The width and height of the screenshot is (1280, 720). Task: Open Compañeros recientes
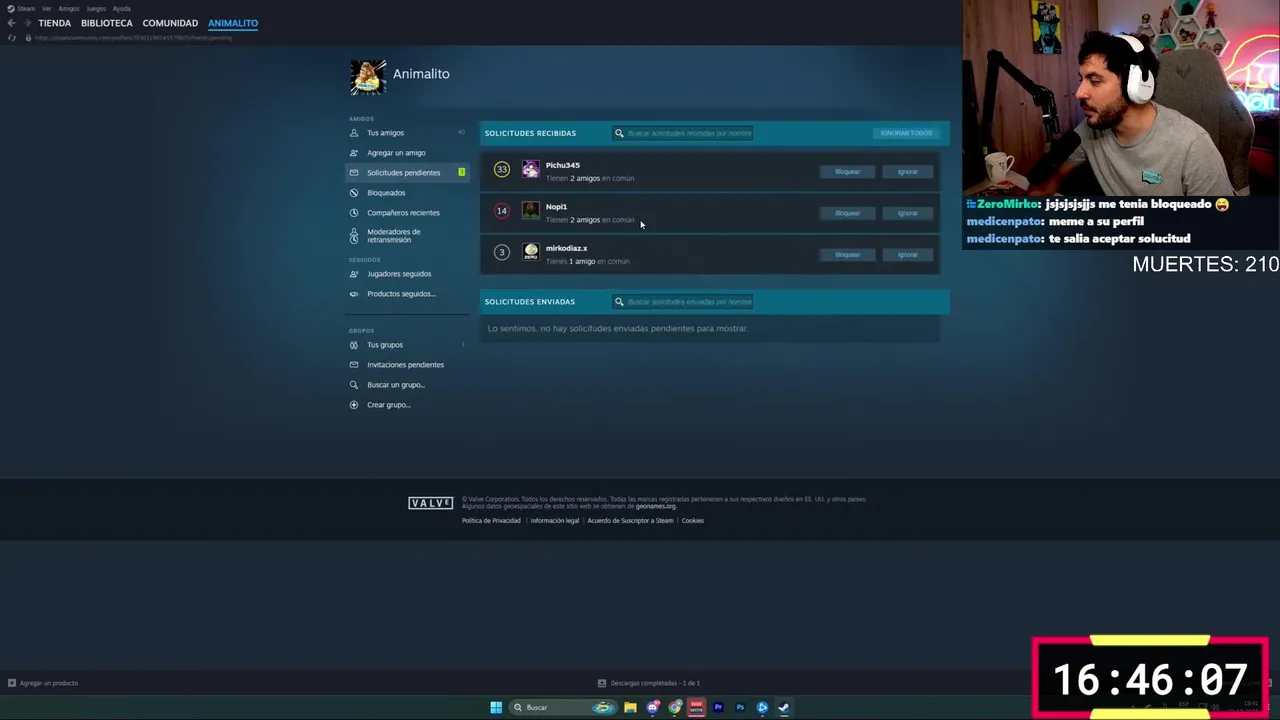[x=403, y=213]
